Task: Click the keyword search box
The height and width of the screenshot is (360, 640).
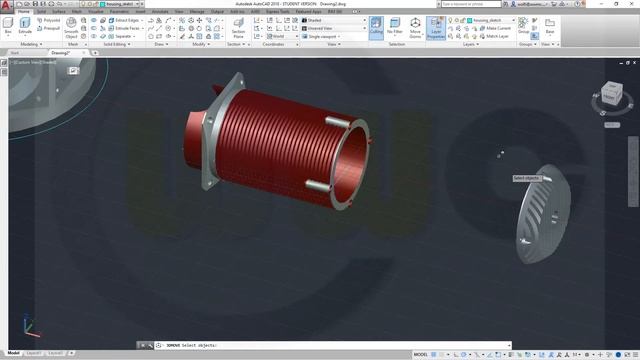Action: pyautogui.click(x=471, y=4)
